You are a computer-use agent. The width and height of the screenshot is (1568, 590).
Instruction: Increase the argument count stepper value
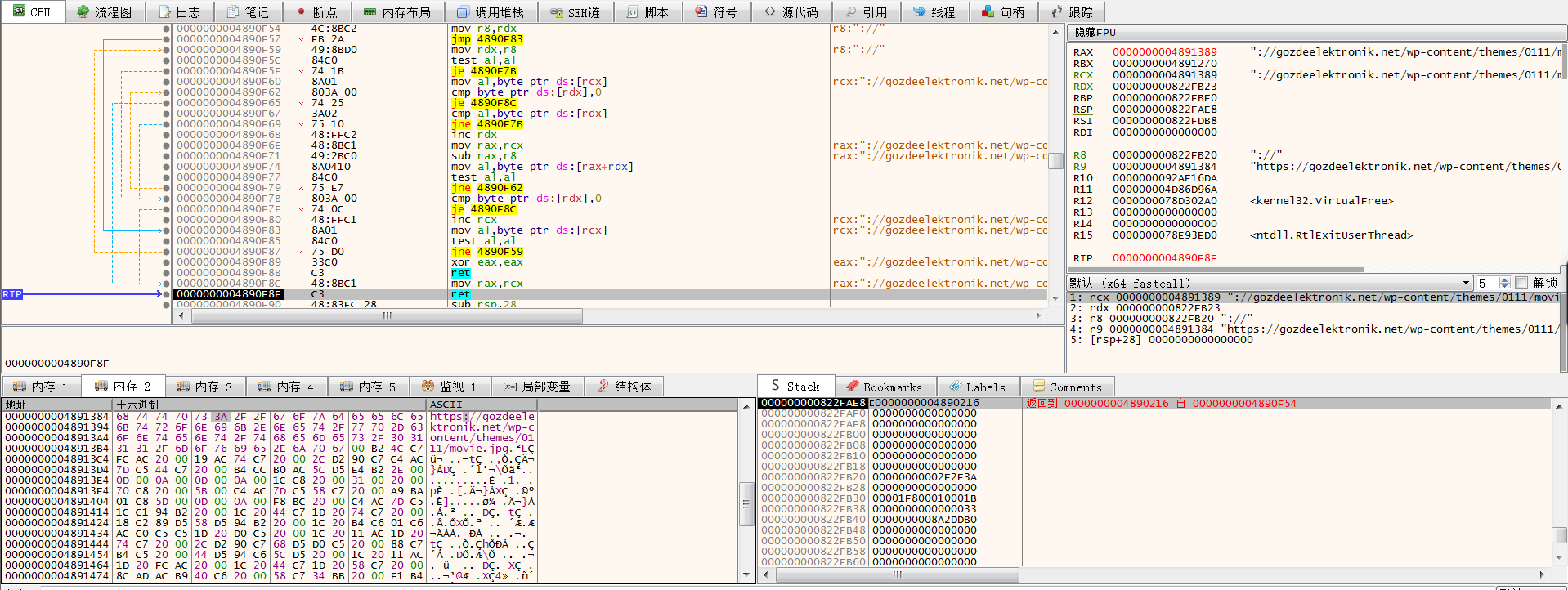click(1504, 280)
